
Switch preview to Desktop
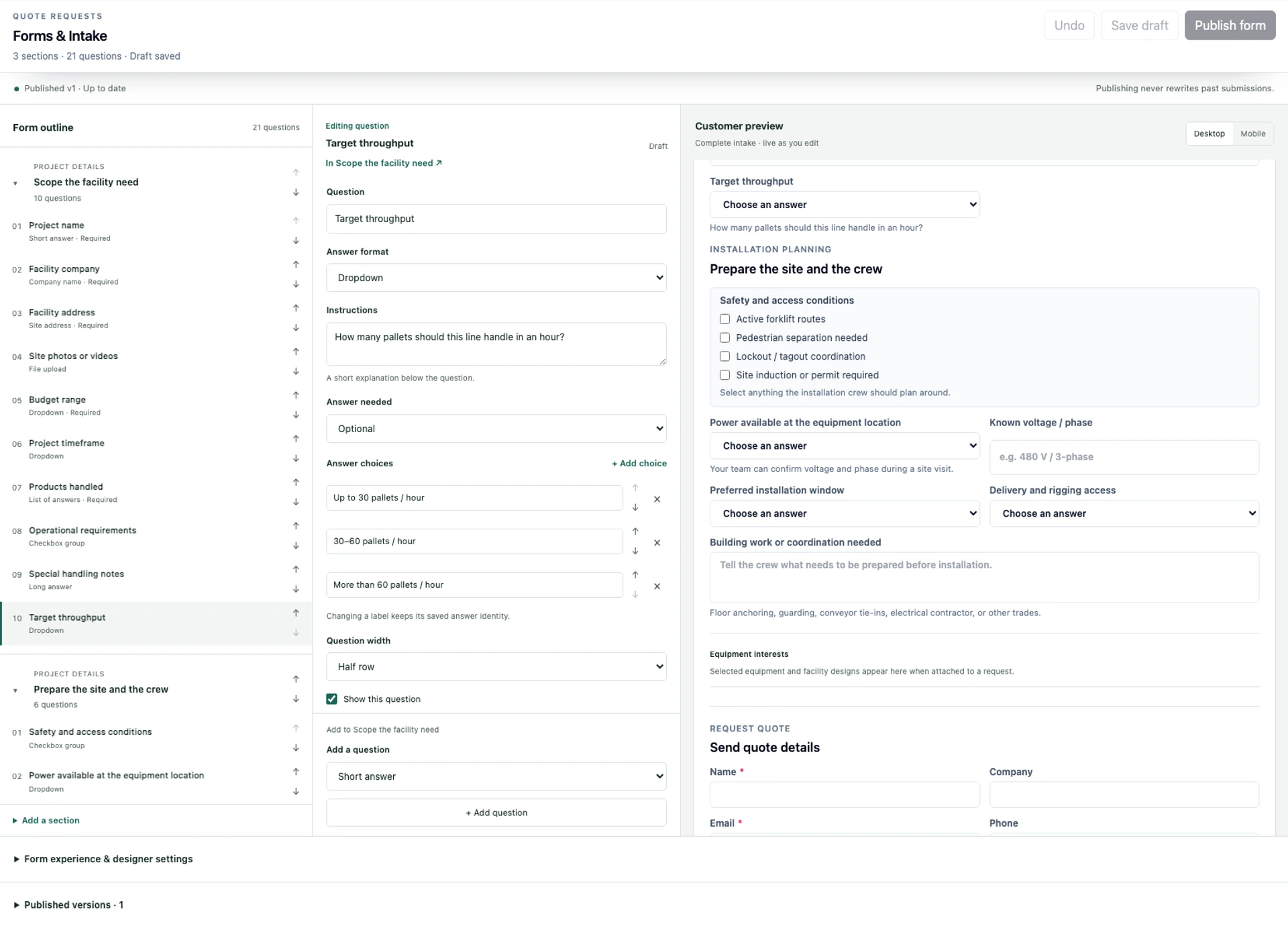tap(1210, 134)
